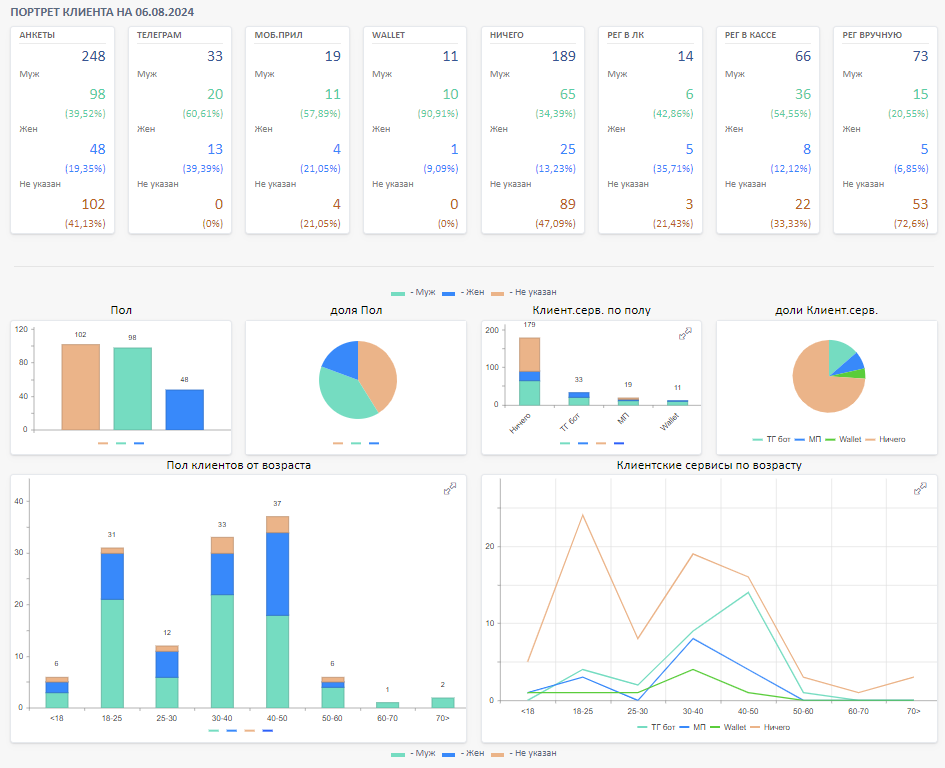Click unspecified percentage (72,6%) in РЕГ ВРУЧНУЮ card
The height and width of the screenshot is (768, 945).
(911, 224)
